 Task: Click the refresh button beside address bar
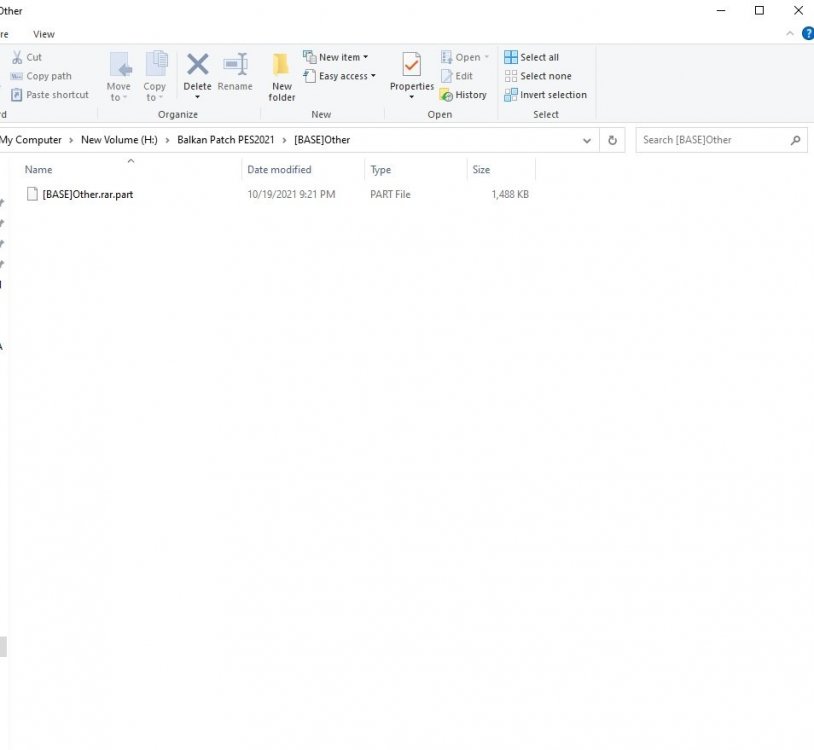point(614,140)
